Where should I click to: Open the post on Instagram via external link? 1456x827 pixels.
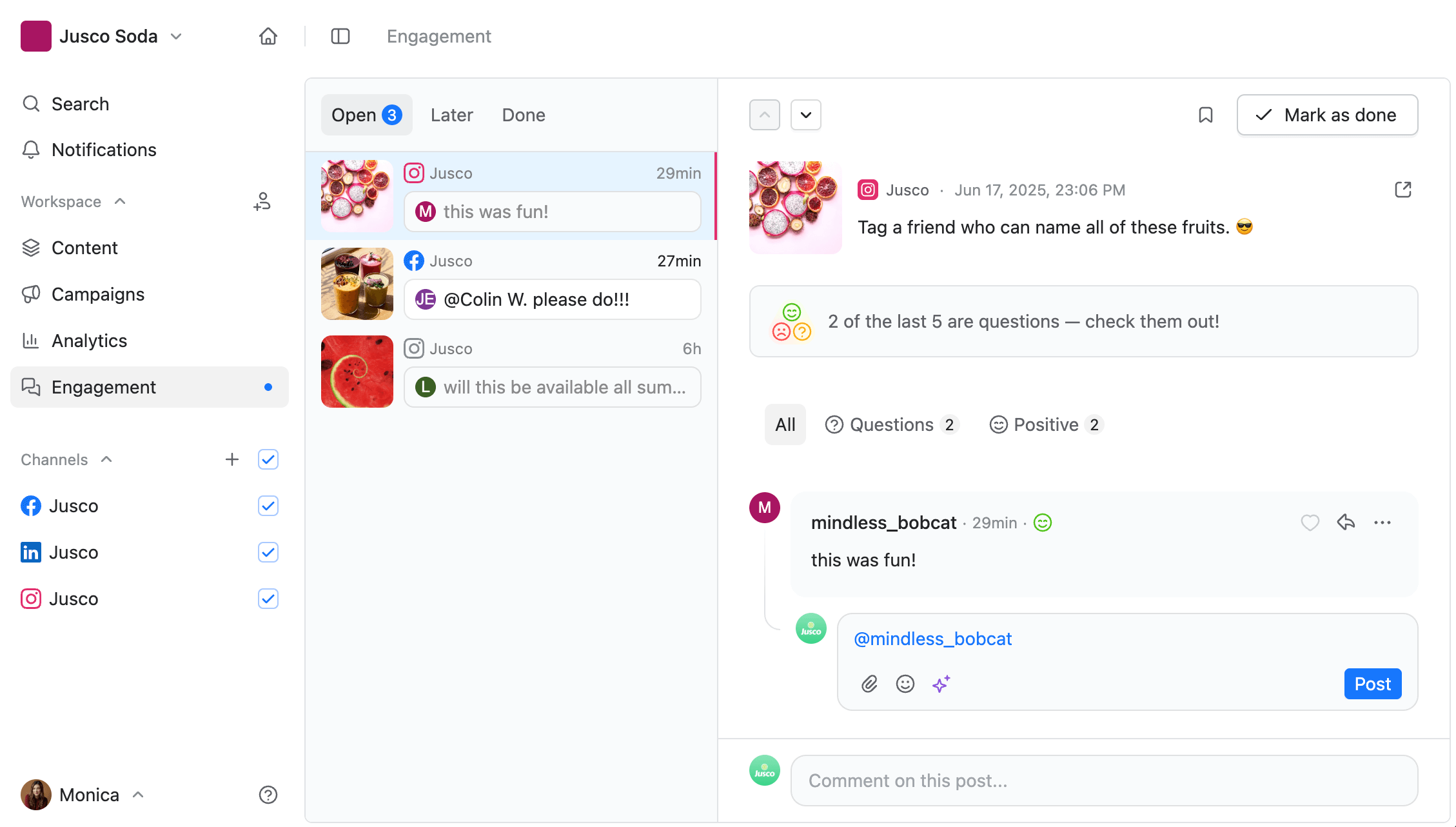tap(1403, 189)
